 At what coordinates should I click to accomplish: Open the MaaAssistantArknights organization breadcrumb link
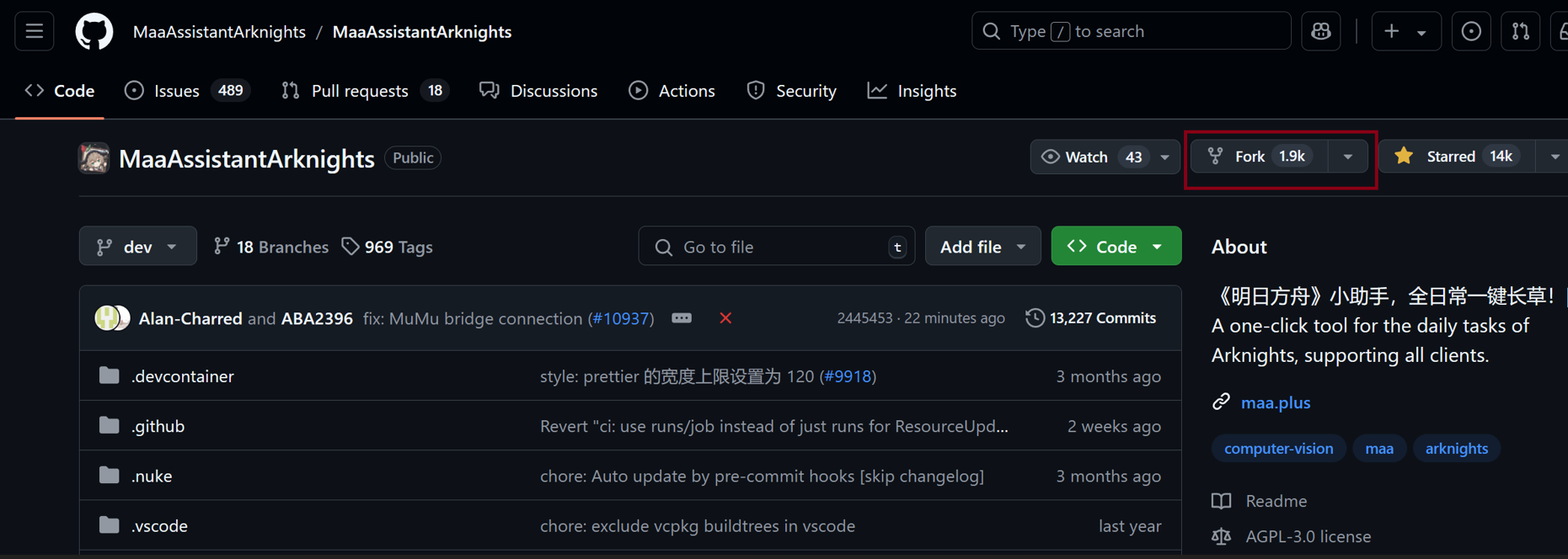coord(219,32)
